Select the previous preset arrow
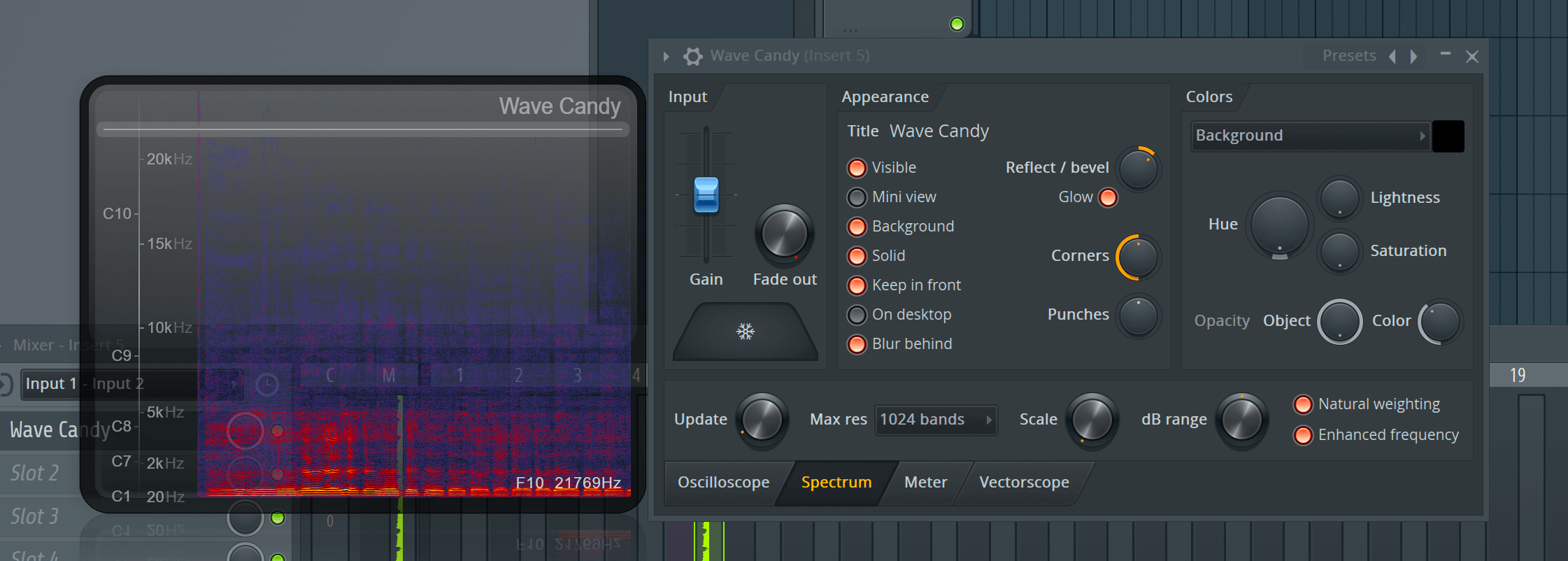The height and width of the screenshot is (561, 1568). click(x=1392, y=56)
